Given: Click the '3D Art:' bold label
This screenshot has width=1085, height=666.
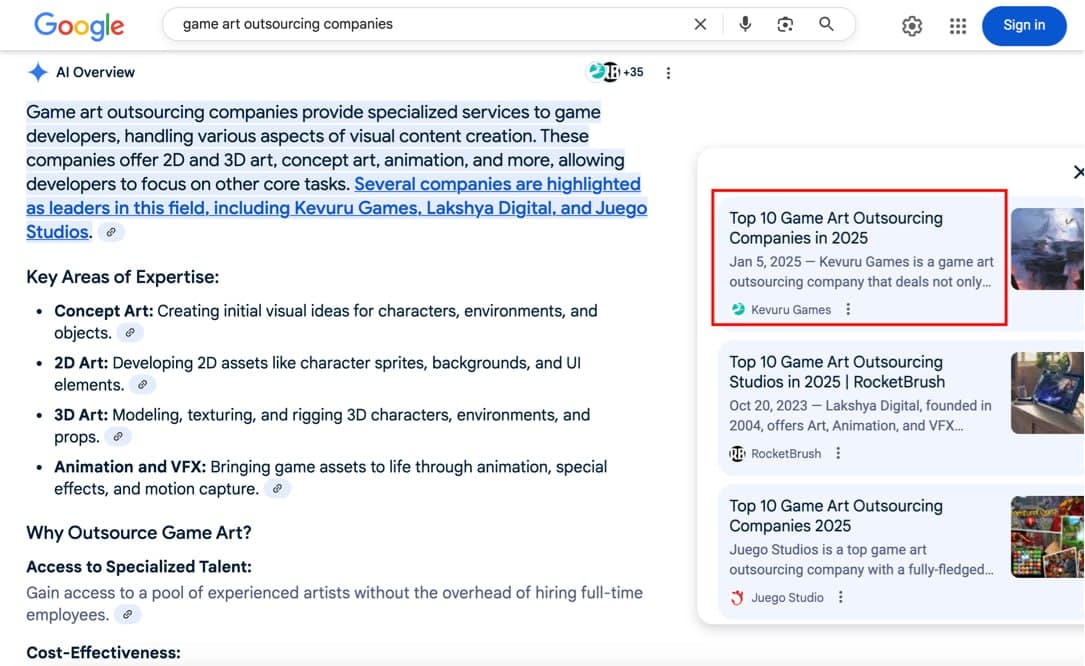Looking at the screenshot, I should tap(81, 415).
